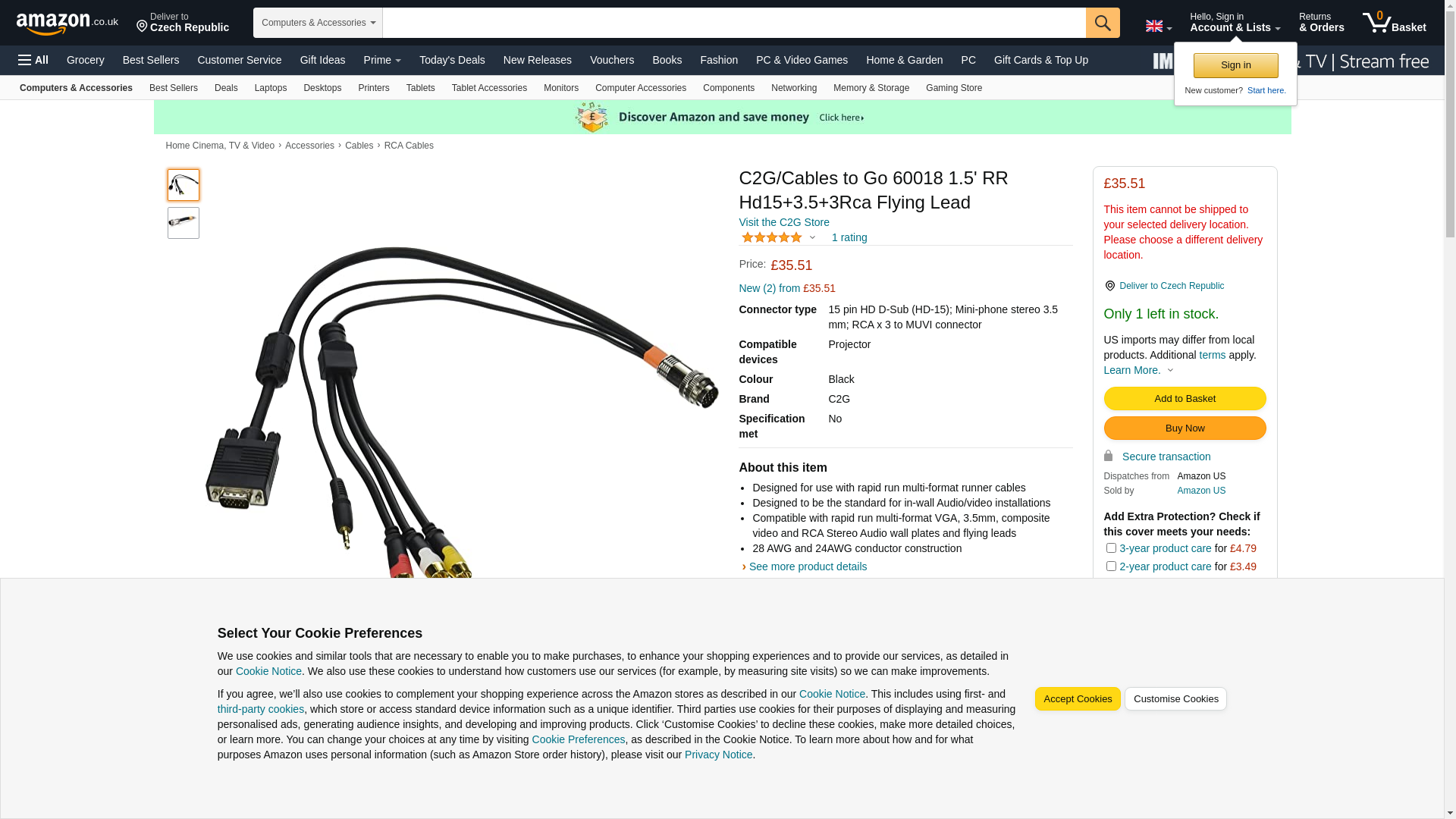1456x819 pixels.
Task: Click the Deliver to Czech Republic location pin
Action: 1109,286
